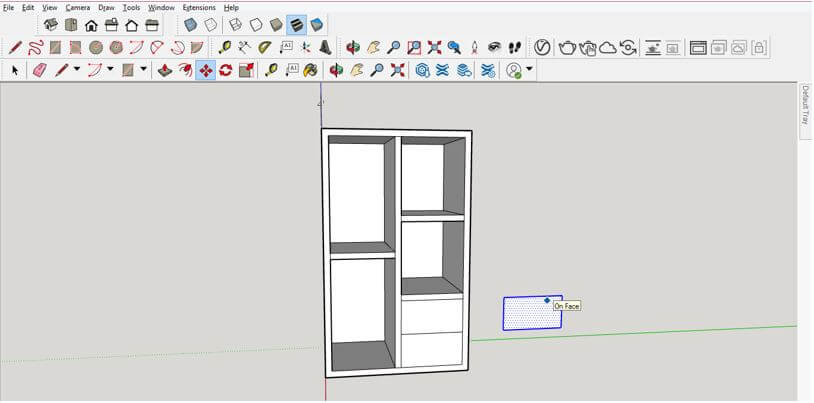Switch to Iso view
Image resolution: width=814 pixels, height=403 pixels.
(50, 25)
